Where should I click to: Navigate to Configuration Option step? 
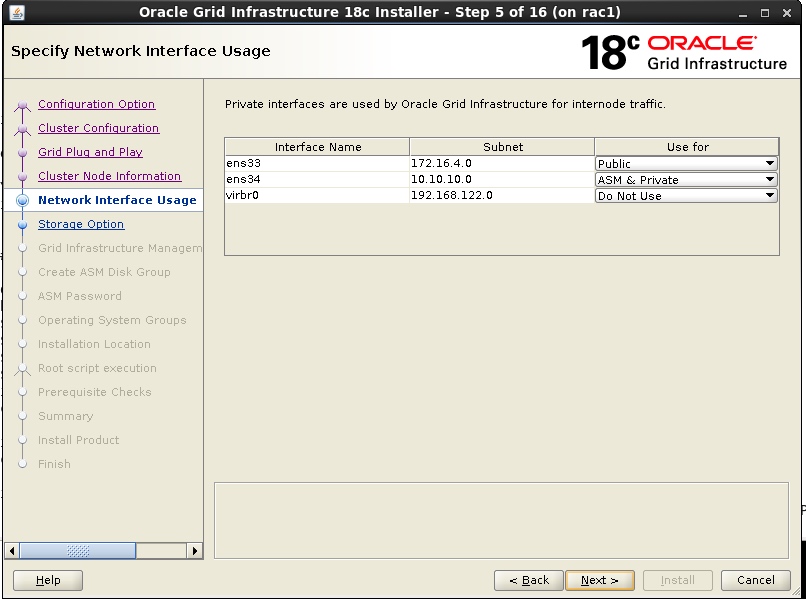coord(96,104)
